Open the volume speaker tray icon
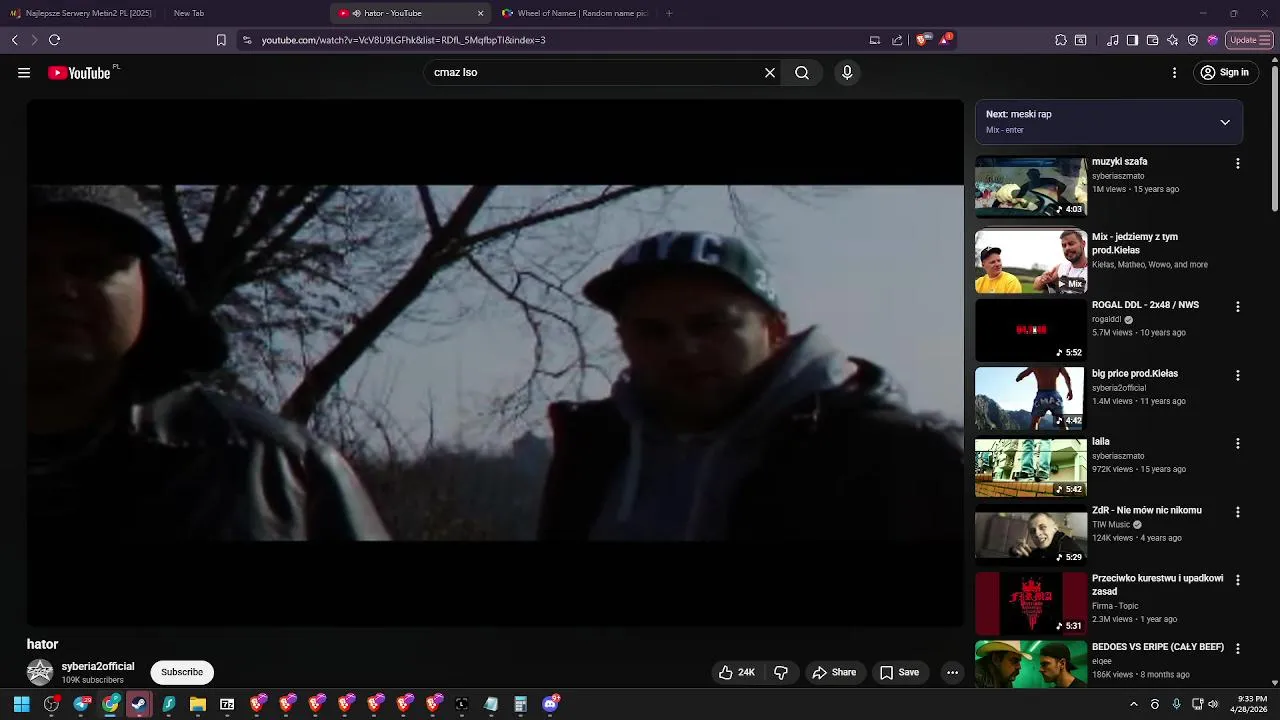Viewport: 1280px width, 720px height. coord(1213,704)
